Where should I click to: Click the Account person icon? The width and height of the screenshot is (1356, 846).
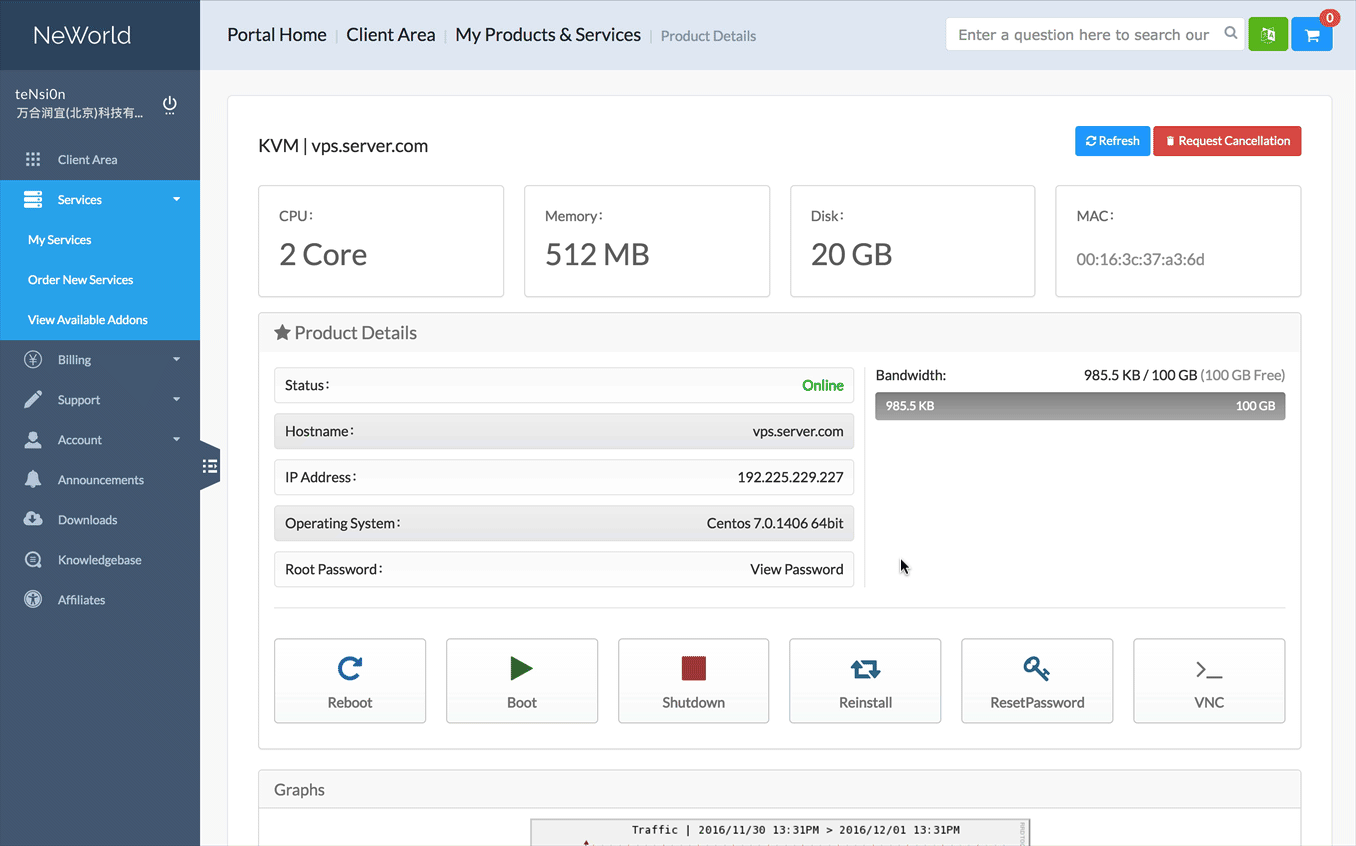(33, 439)
